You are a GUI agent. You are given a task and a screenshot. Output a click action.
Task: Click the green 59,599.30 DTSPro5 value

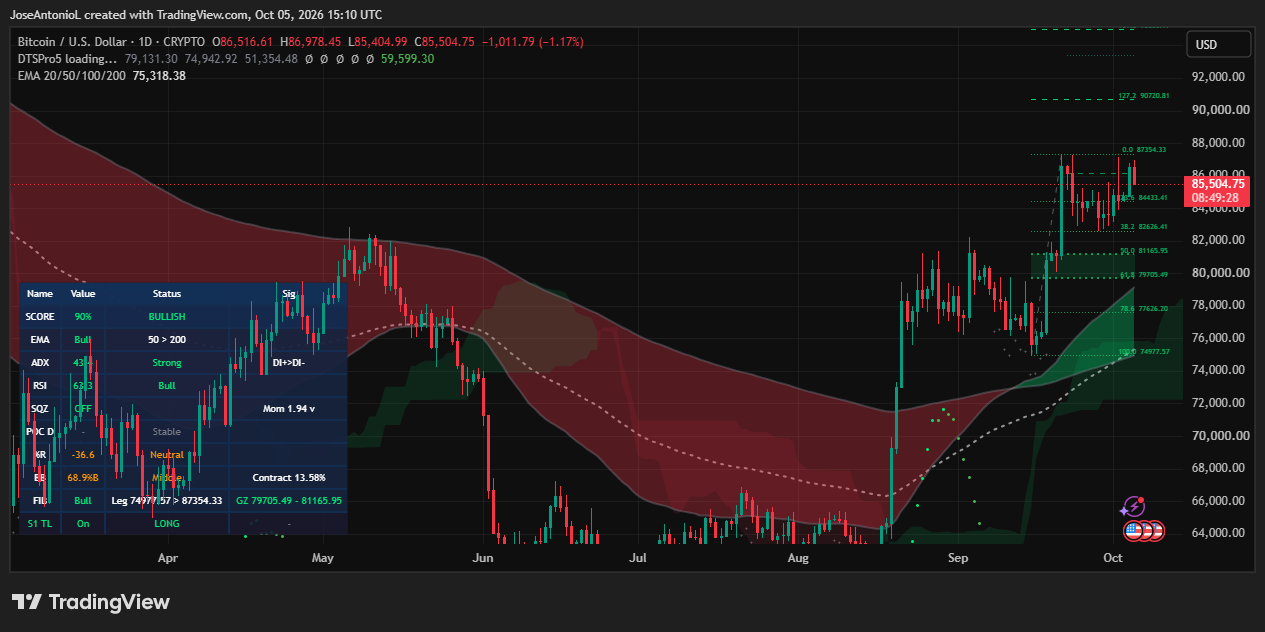pyautogui.click(x=408, y=59)
